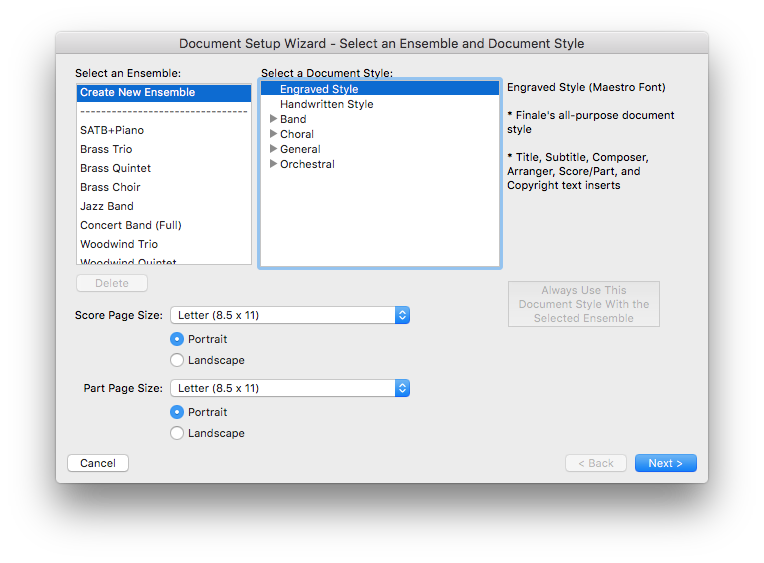Choose the SATB+Piano ensemble

coord(164,130)
